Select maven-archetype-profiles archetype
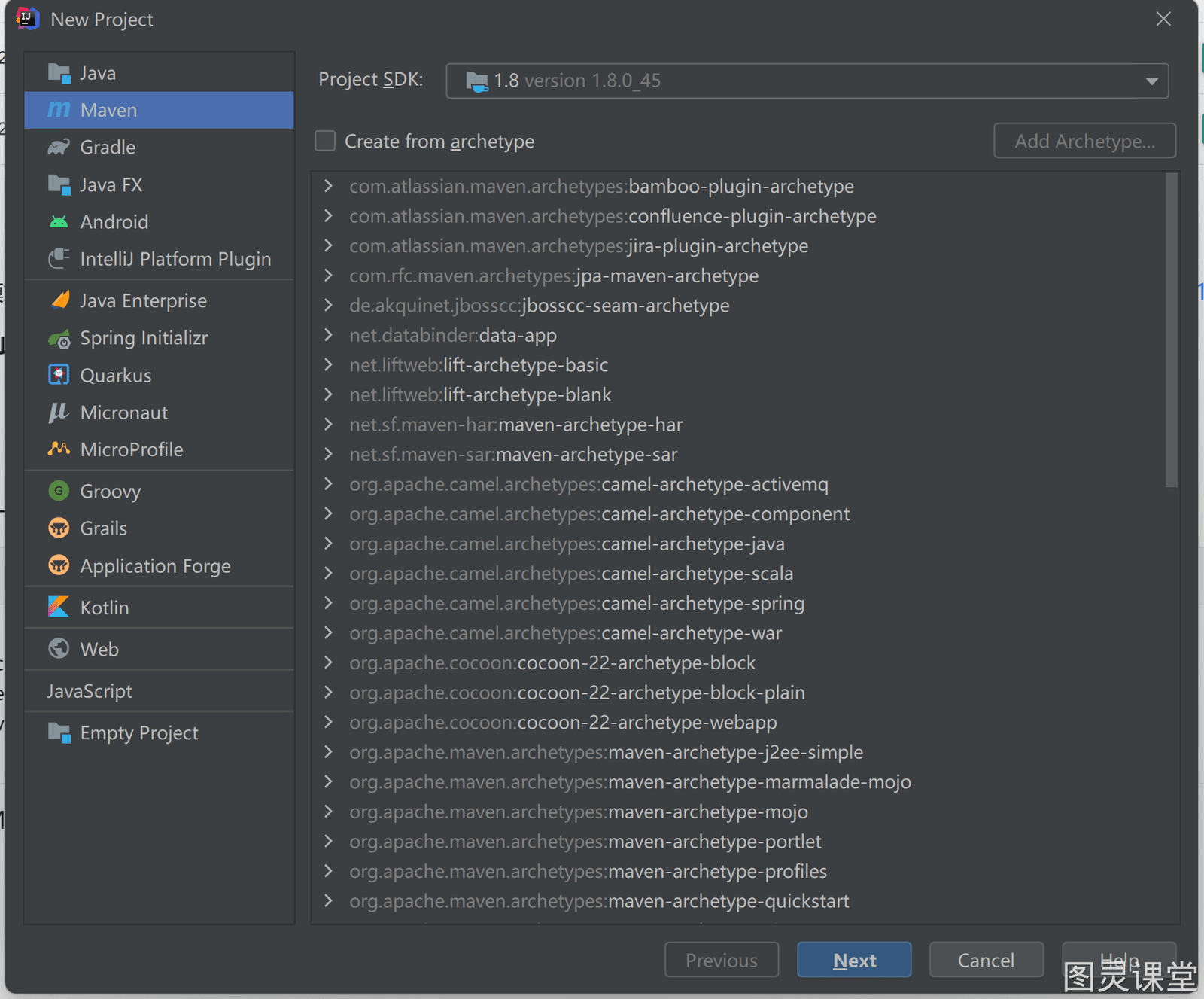1204x999 pixels. pos(588,871)
